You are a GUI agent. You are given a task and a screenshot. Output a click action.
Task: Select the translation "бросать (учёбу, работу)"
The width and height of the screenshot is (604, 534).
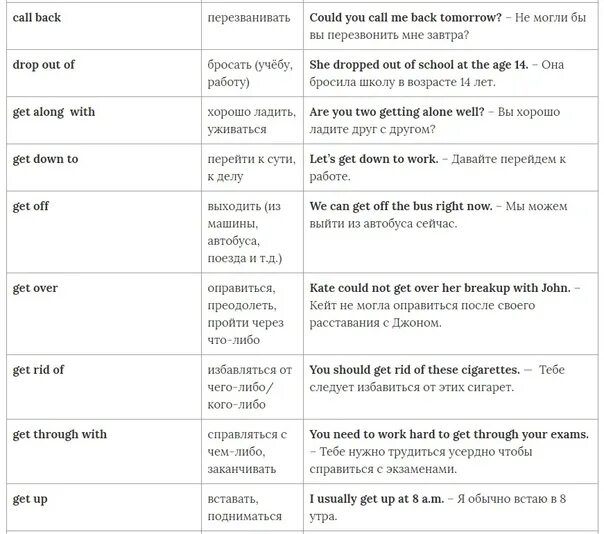point(250,73)
